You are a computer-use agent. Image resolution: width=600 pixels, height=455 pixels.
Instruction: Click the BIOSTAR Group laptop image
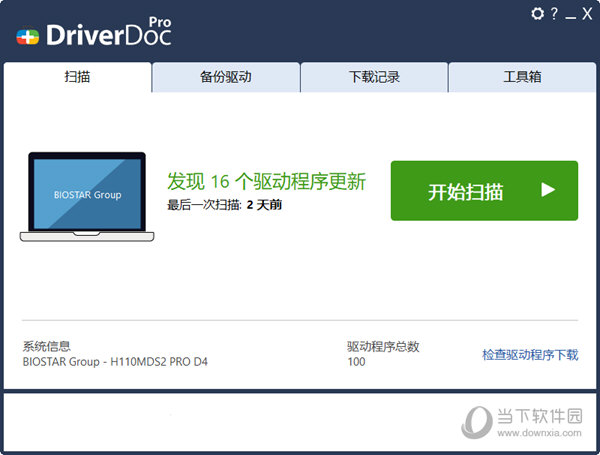(87, 197)
